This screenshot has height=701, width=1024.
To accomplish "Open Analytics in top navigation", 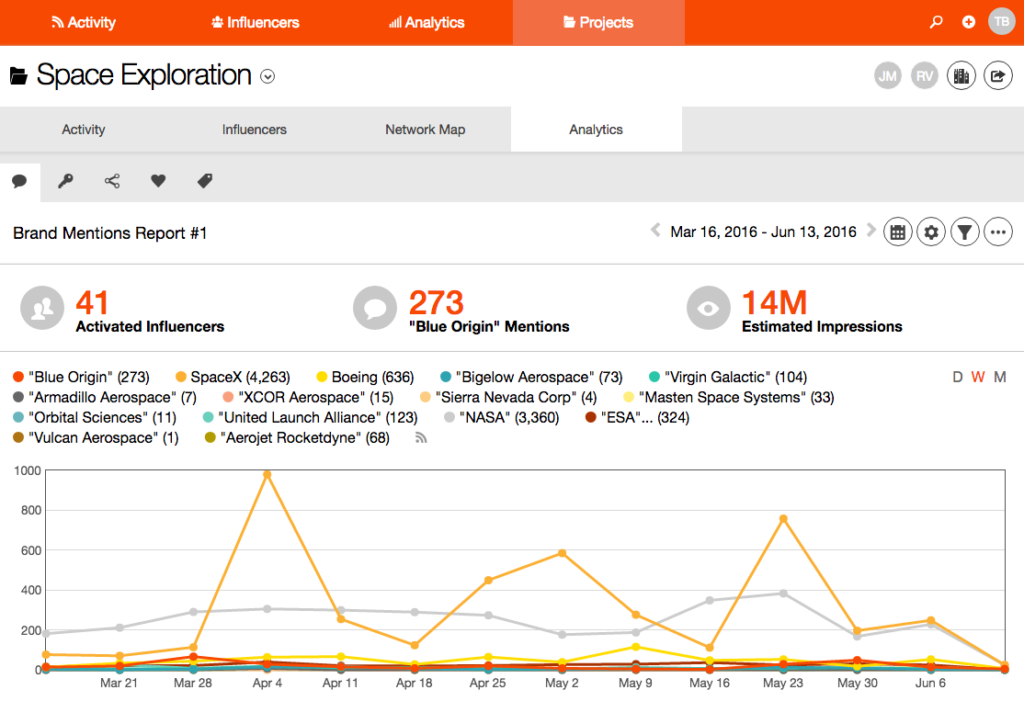I will point(426,22).
